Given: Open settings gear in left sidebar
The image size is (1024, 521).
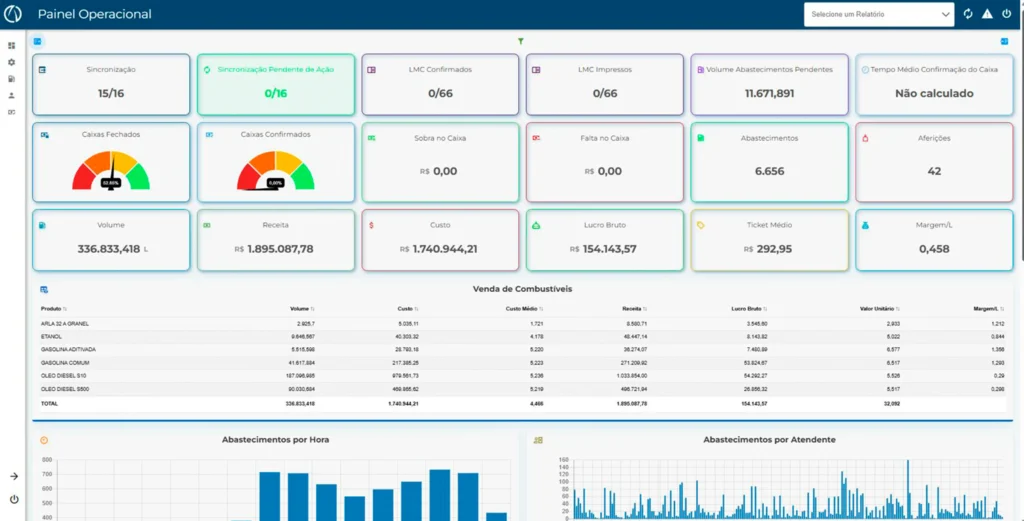Looking at the screenshot, I should tap(12, 62).
